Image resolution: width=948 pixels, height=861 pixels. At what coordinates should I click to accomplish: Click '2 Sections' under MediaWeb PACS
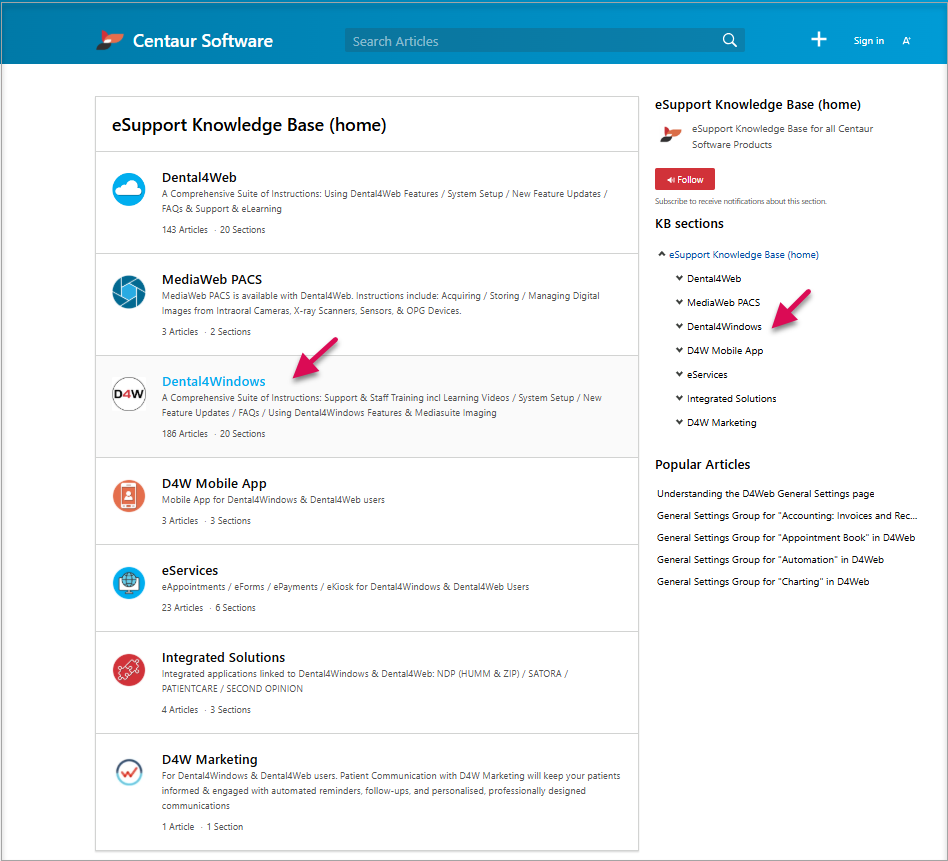coord(230,332)
